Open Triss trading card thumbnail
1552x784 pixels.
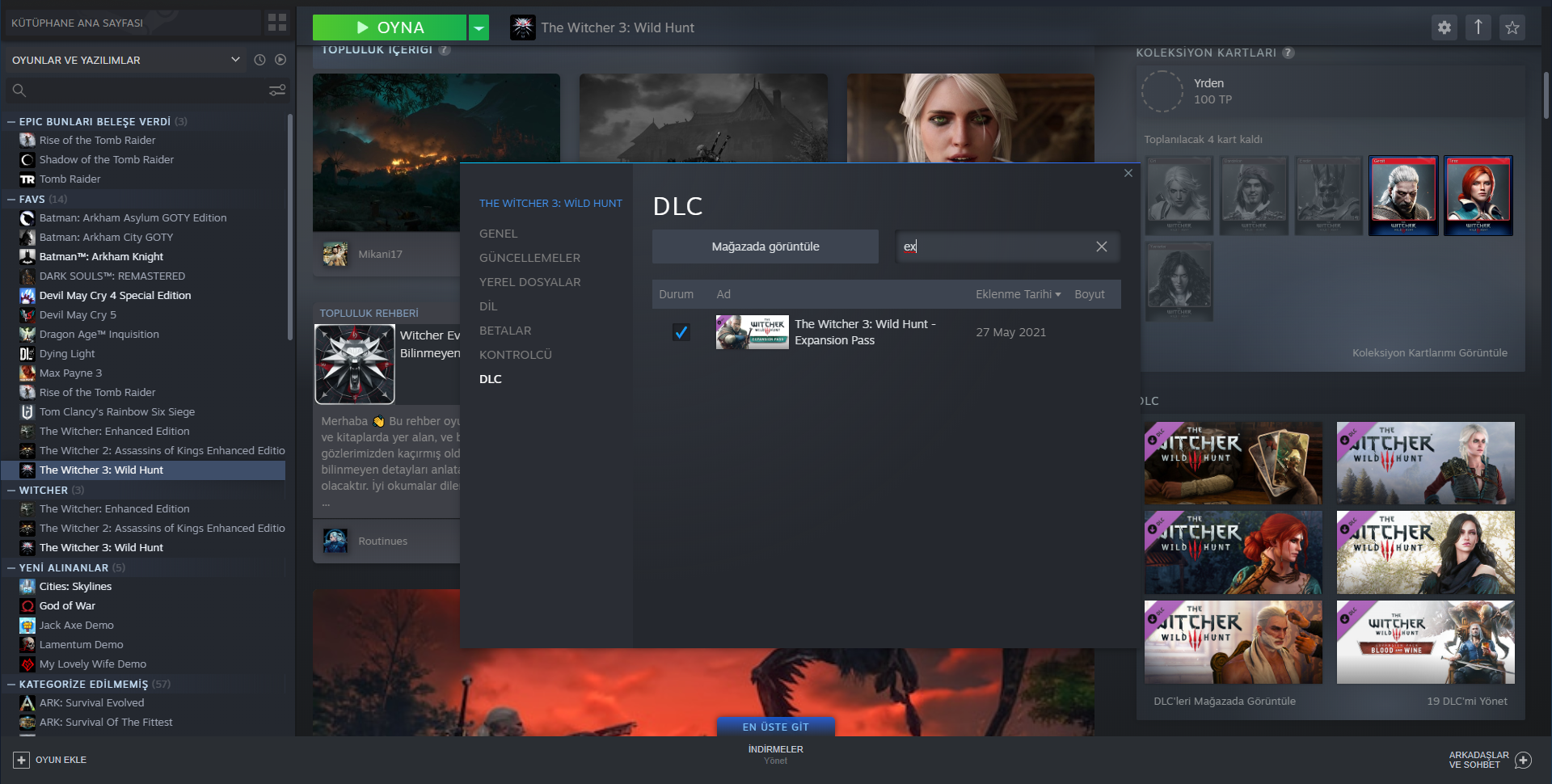(1478, 196)
